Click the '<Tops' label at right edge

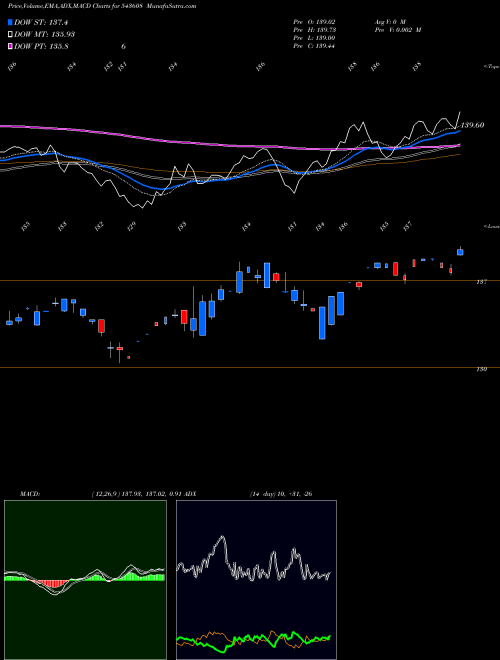tap(491, 67)
